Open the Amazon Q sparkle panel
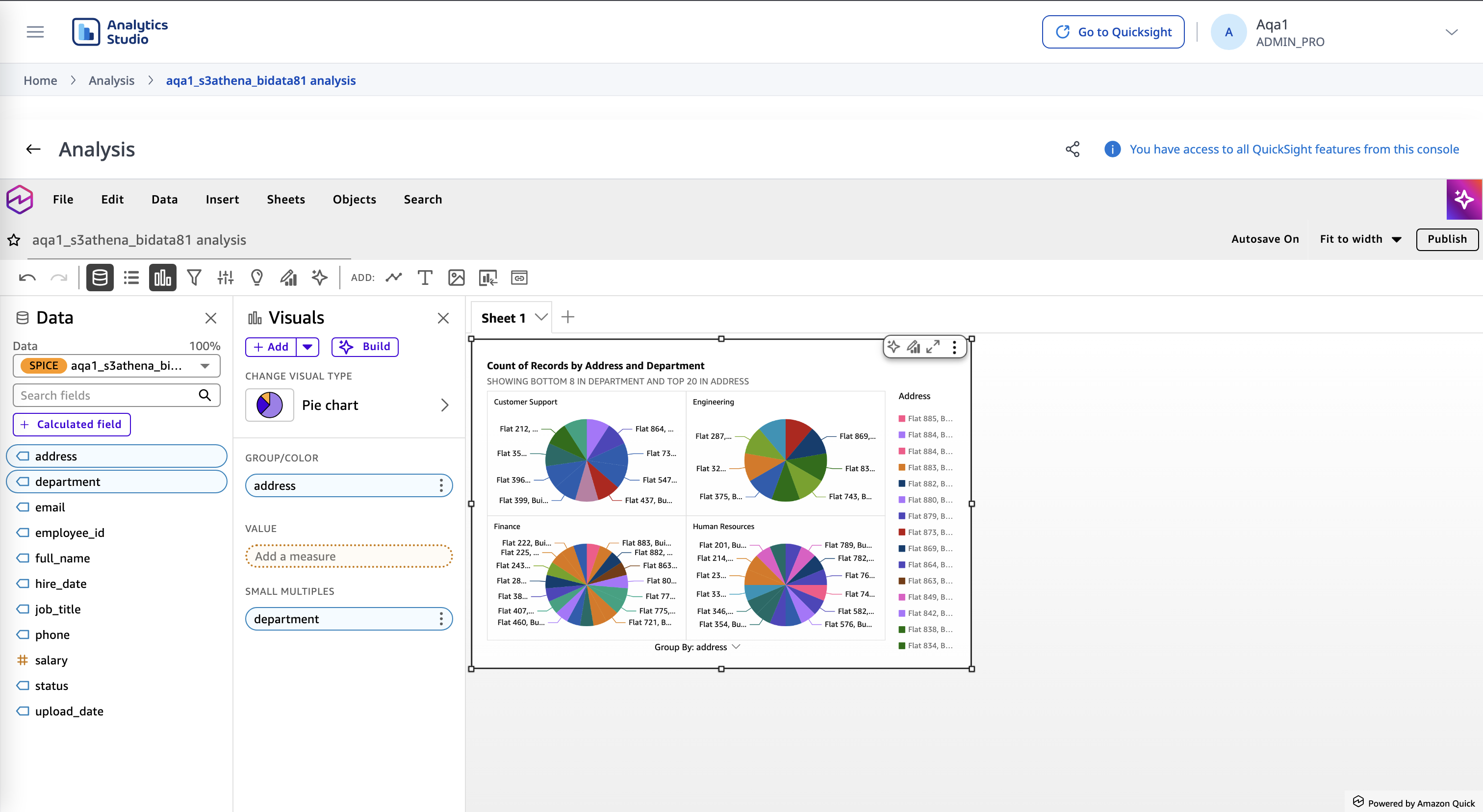1483x812 pixels. point(1463,200)
